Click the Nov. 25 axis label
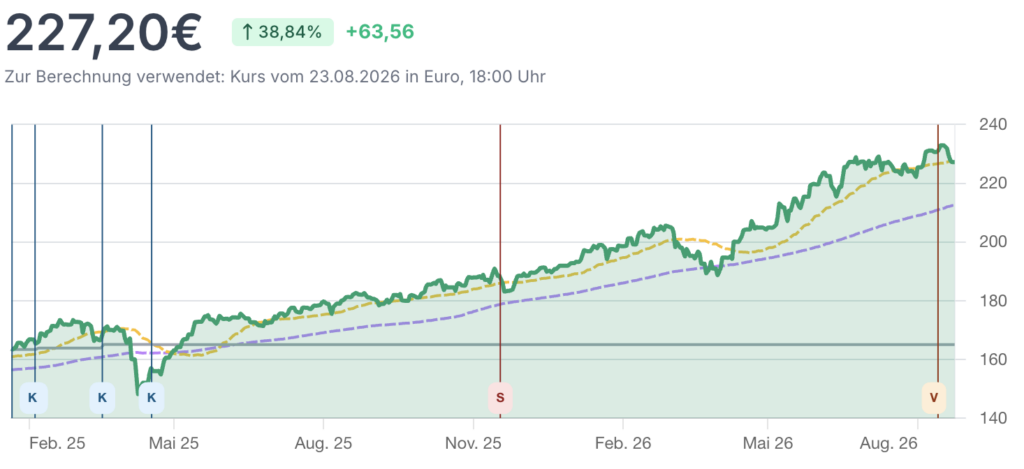The width and height of the screenshot is (1024, 469). [x=473, y=444]
